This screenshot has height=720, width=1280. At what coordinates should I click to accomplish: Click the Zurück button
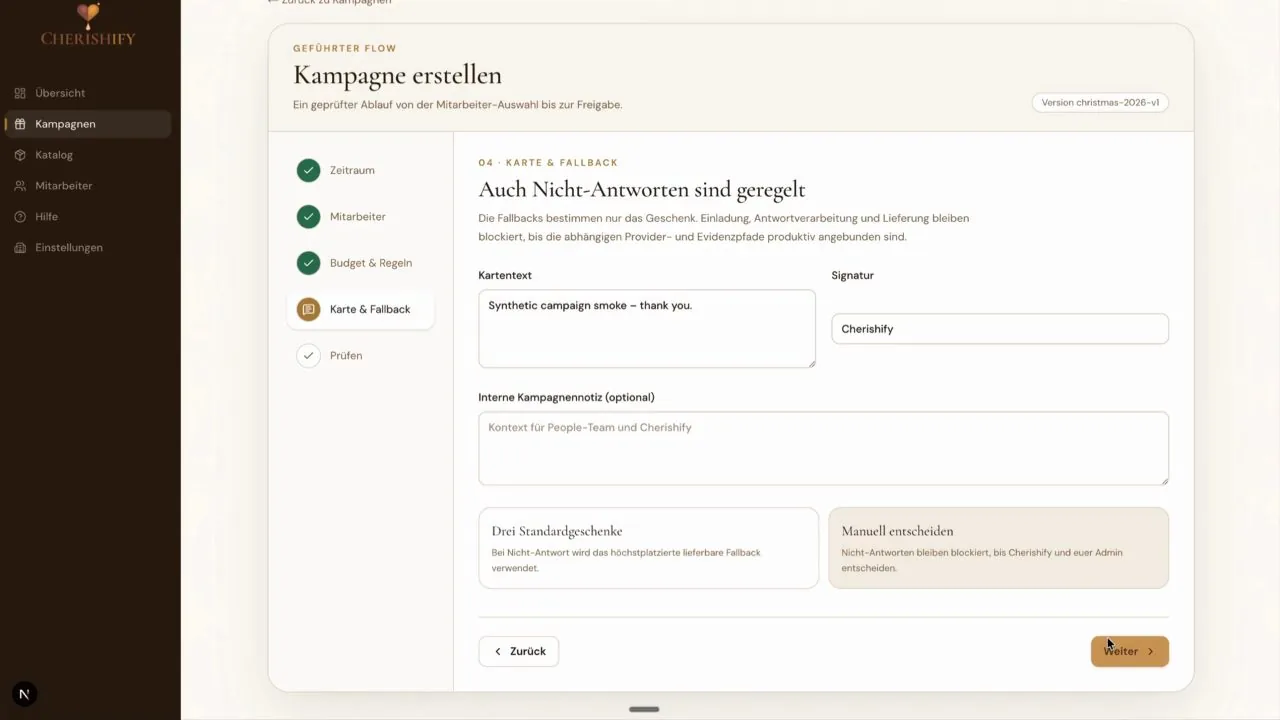(x=518, y=651)
